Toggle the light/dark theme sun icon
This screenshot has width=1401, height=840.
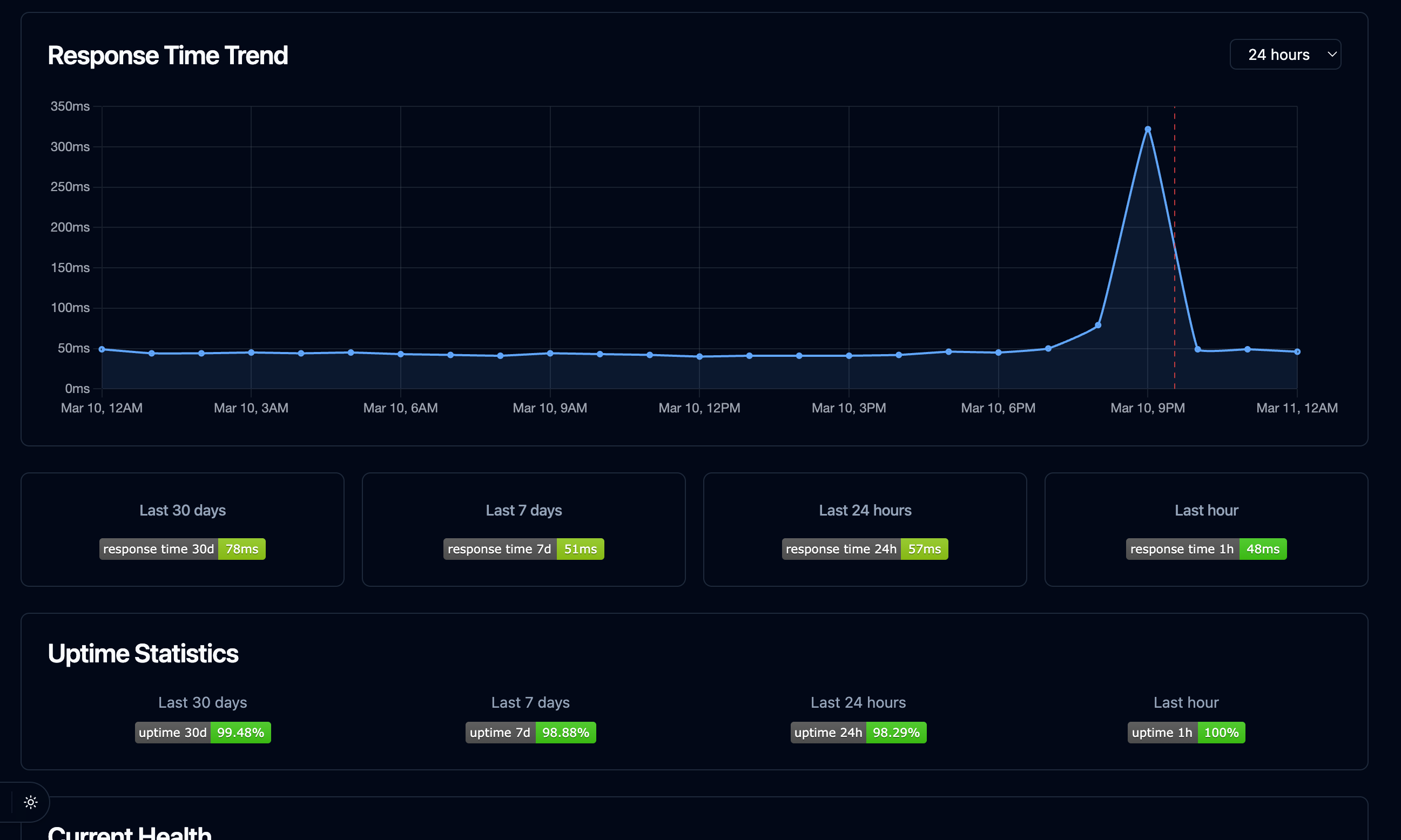coord(31,802)
